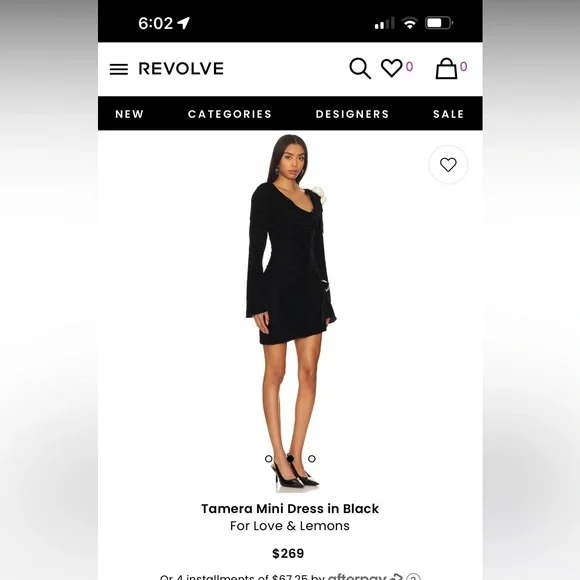Tap the Afterpay logo link
Viewport: 580px width, 580px height.
(365, 576)
